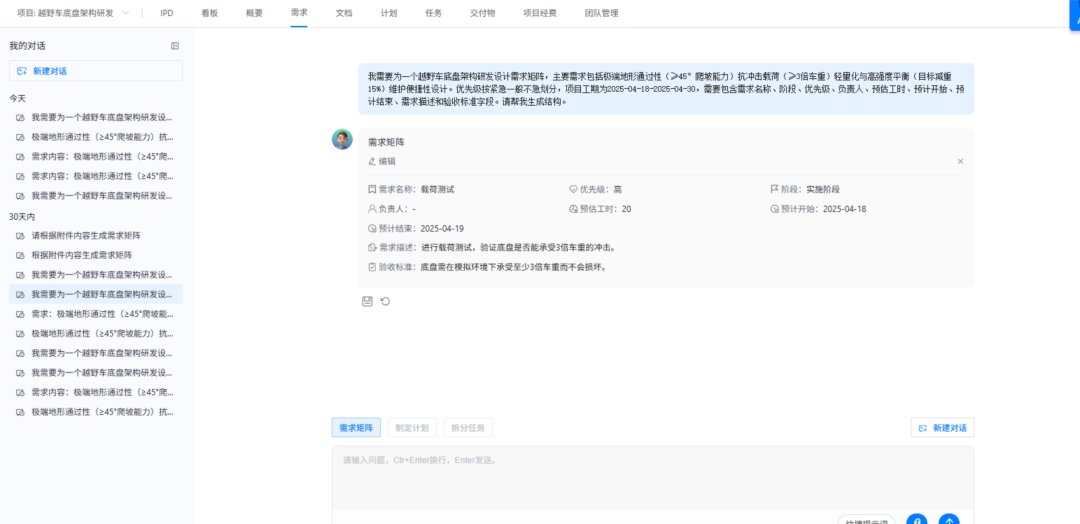
Task: Click the 阶段 value 实施阶段
Action: (x=823, y=189)
